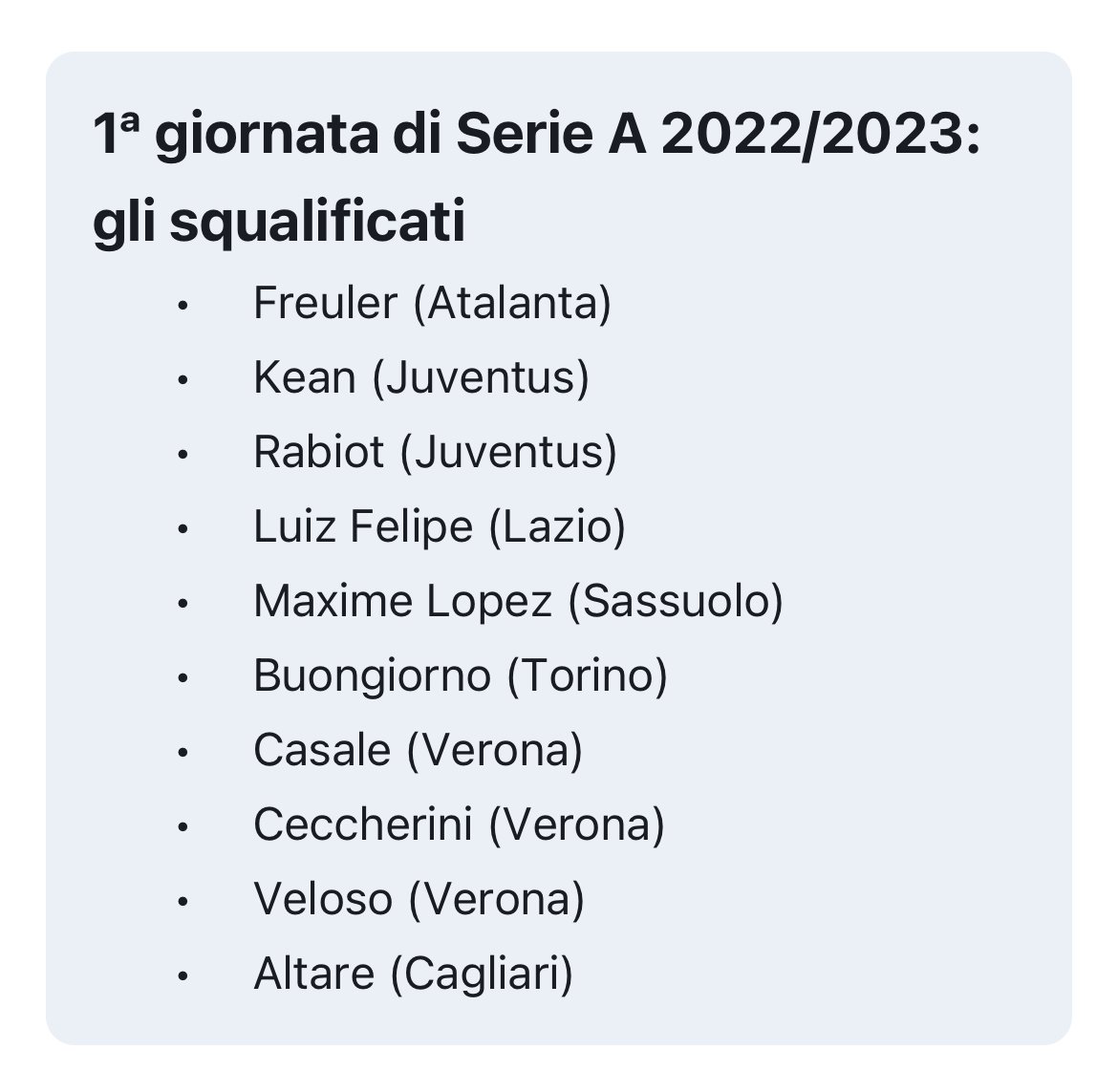The image size is (1118, 1092).
Task: Click the bullet point before Altare
Action: point(183,975)
